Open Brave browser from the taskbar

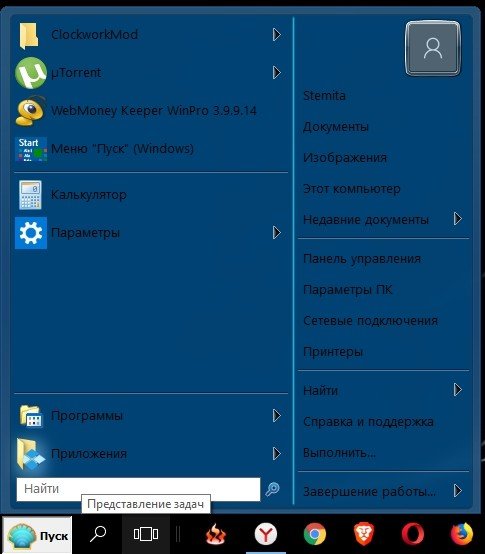(364, 534)
